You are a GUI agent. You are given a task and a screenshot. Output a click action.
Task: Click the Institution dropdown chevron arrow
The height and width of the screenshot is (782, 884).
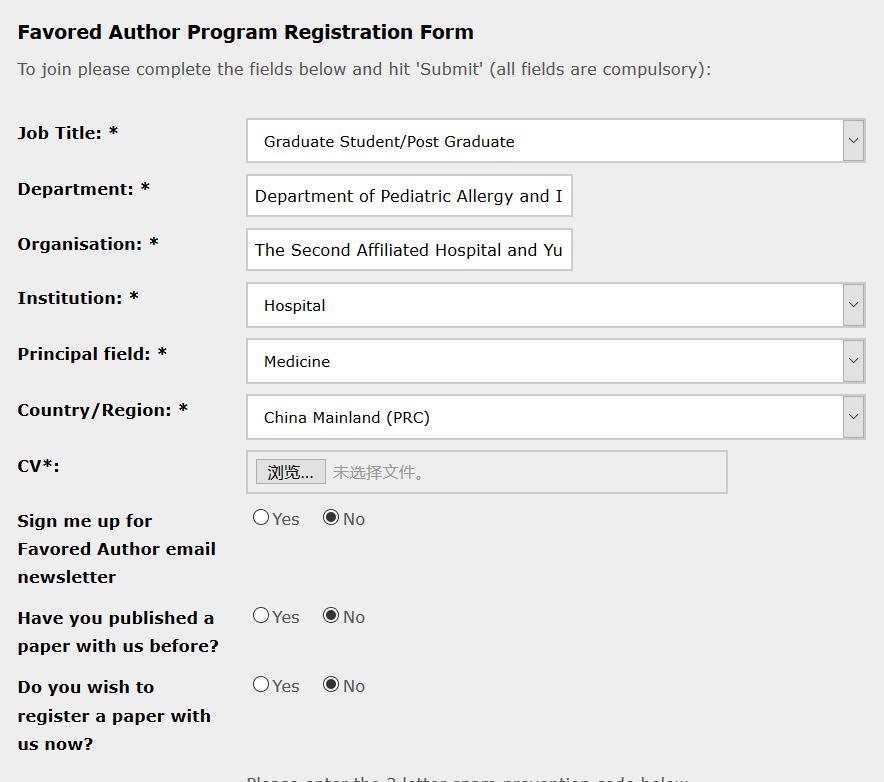click(x=853, y=305)
